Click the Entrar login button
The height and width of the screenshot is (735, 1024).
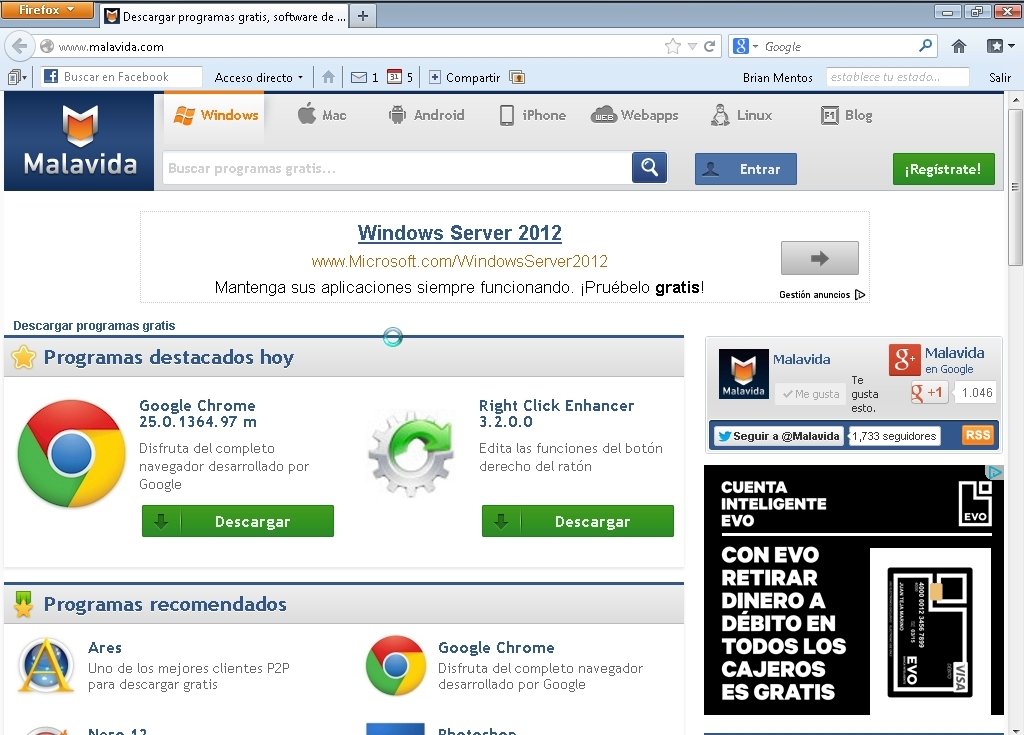point(746,169)
